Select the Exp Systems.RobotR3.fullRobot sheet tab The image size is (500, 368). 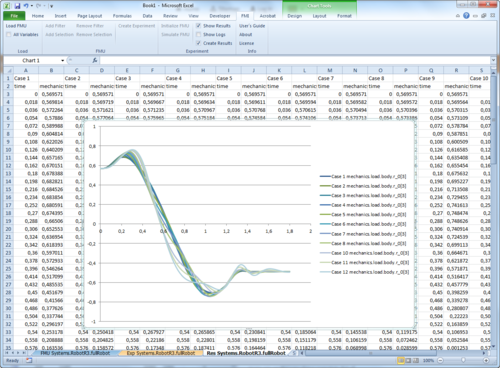(x=161, y=353)
